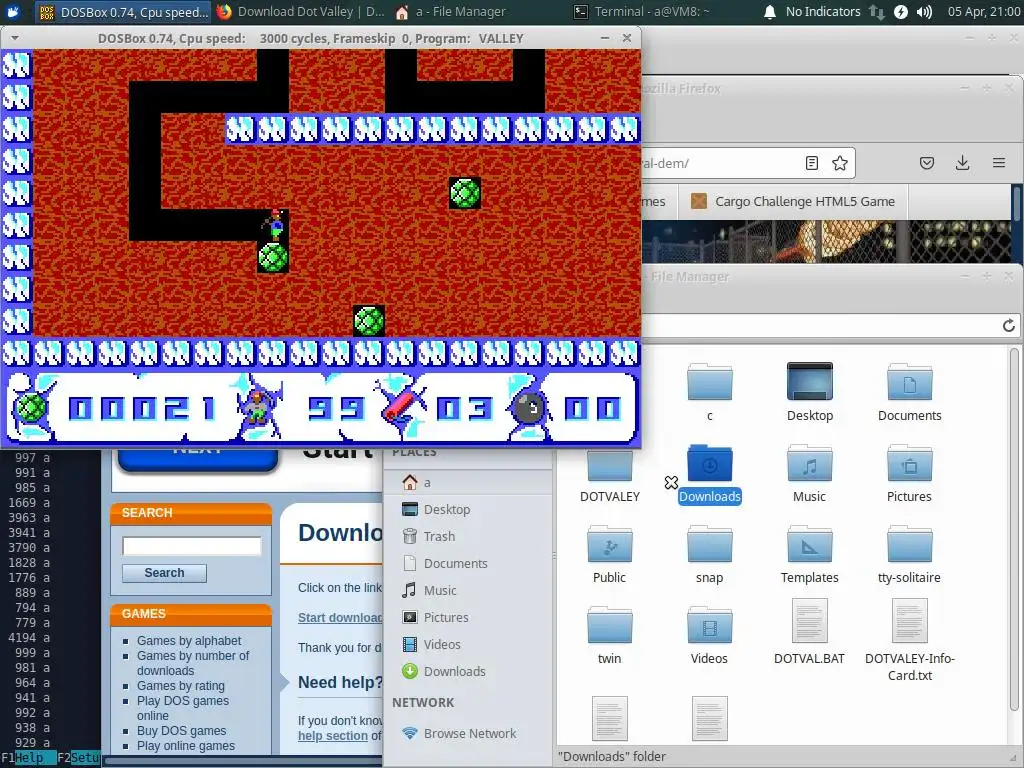Focus the website search input field
Image resolution: width=1024 pixels, height=768 pixels.
192,546
